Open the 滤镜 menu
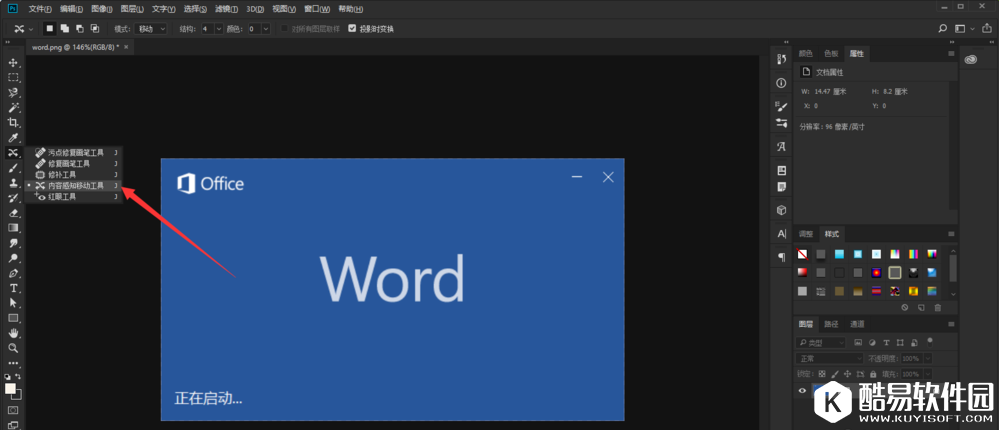This screenshot has height=430, width=999. point(224,8)
